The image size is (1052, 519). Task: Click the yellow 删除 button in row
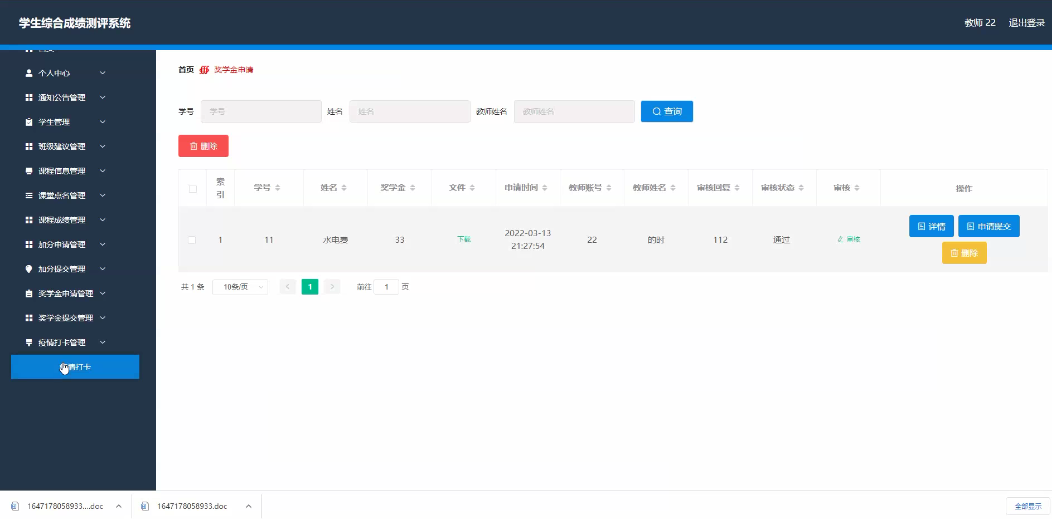pyautogui.click(x=964, y=253)
